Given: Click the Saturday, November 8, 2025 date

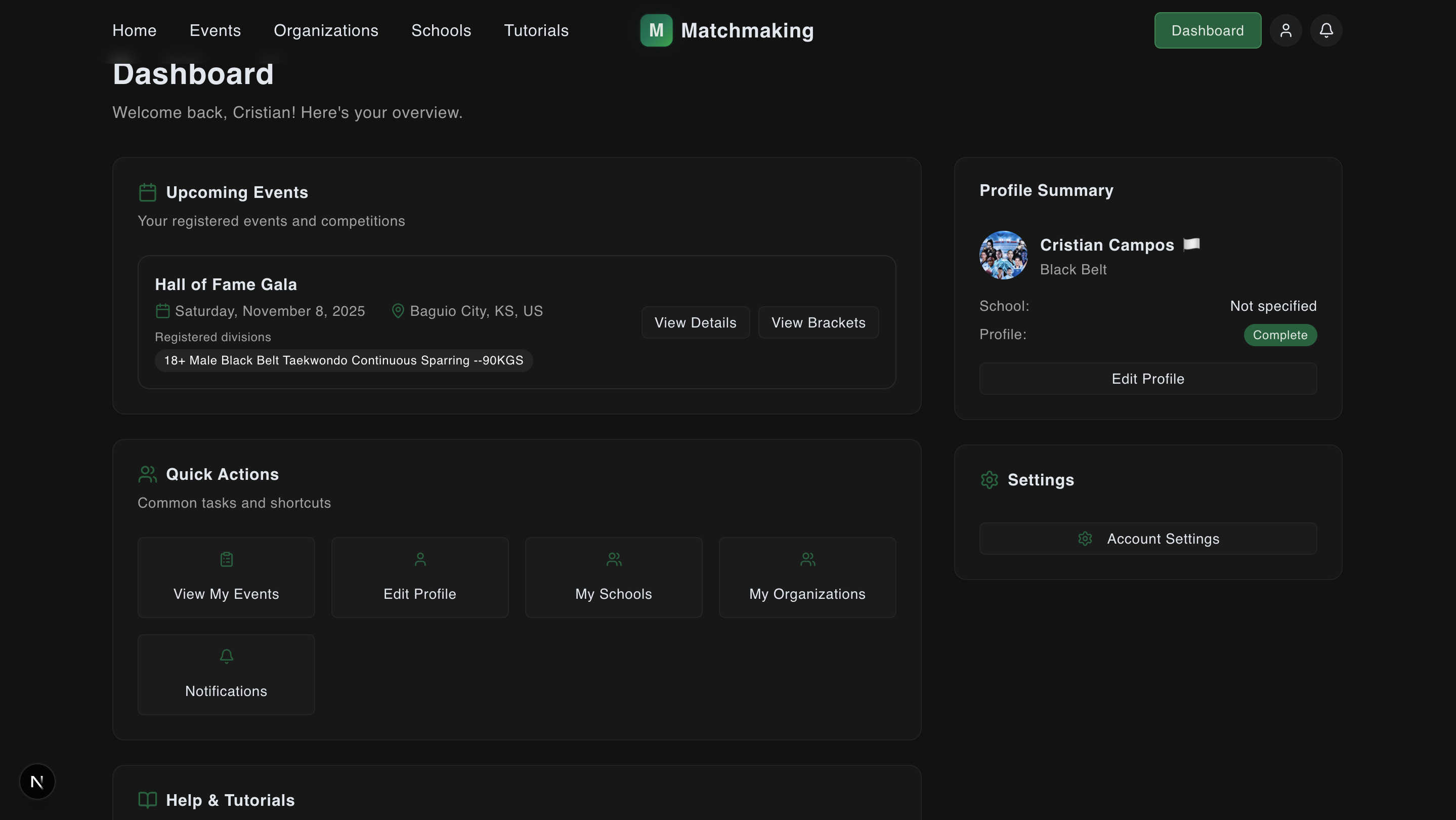Looking at the screenshot, I should point(270,311).
